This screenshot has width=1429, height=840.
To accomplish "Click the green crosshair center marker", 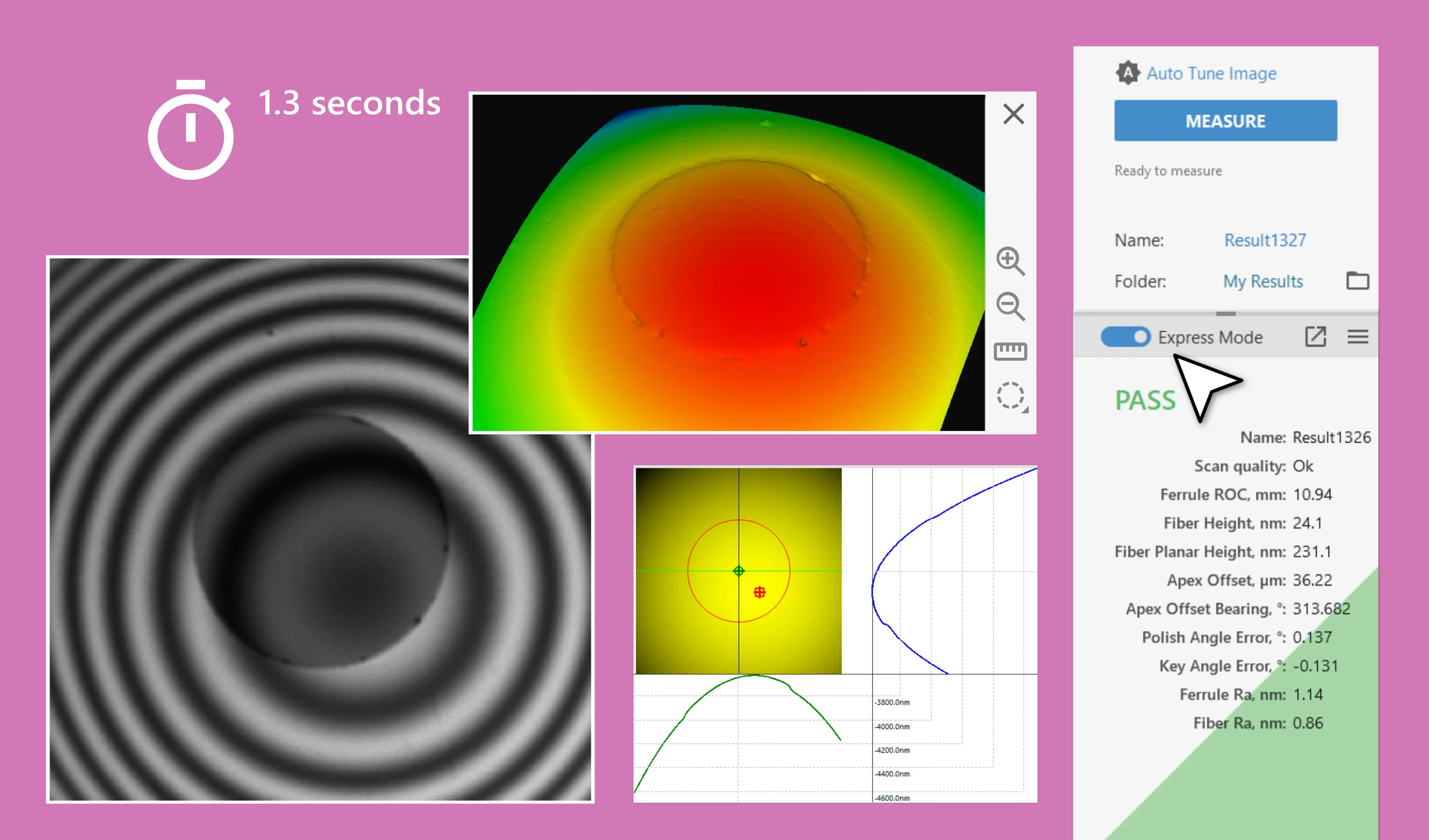I will coord(738,571).
